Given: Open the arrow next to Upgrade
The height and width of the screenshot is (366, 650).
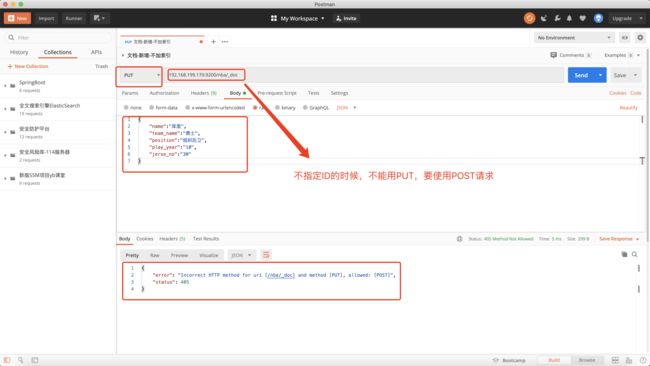Looking at the screenshot, I should (x=641, y=18).
